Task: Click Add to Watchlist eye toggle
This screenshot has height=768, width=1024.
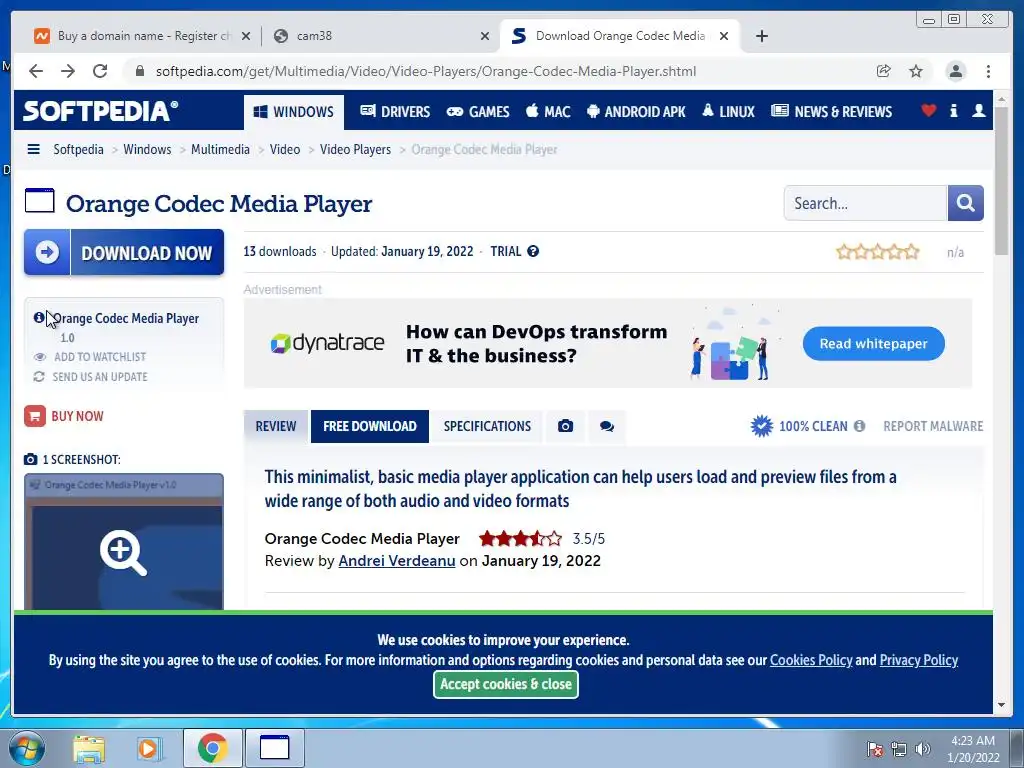Action: tap(90, 357)
